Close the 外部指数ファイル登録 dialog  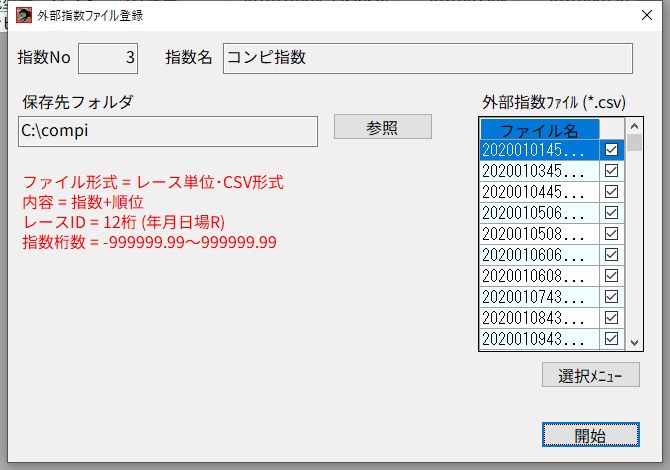(646, 15)
